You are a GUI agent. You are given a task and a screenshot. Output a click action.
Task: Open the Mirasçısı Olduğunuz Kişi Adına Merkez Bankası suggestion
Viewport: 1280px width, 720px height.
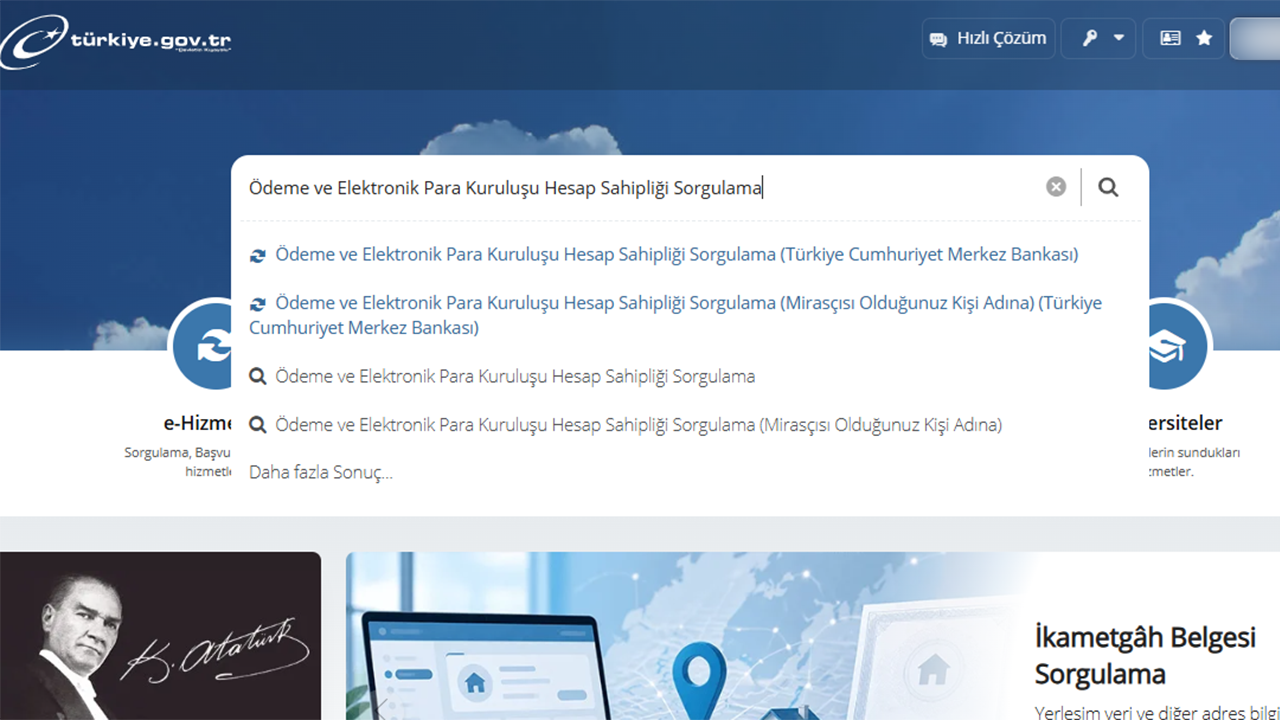tap(676, 315)
